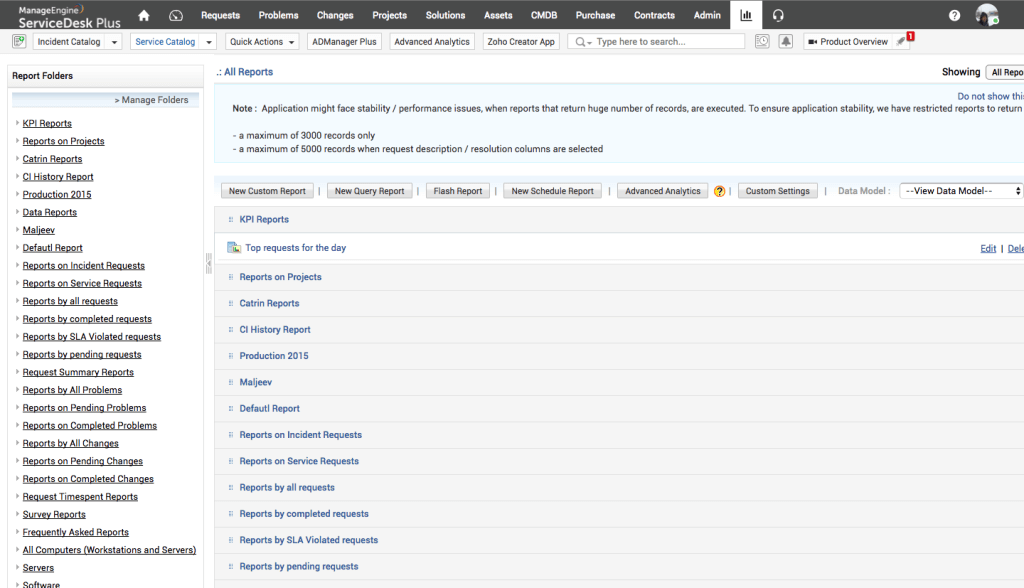Click the New Custom Report button
Screen dimensions: 1024x588
click(267, 191)
